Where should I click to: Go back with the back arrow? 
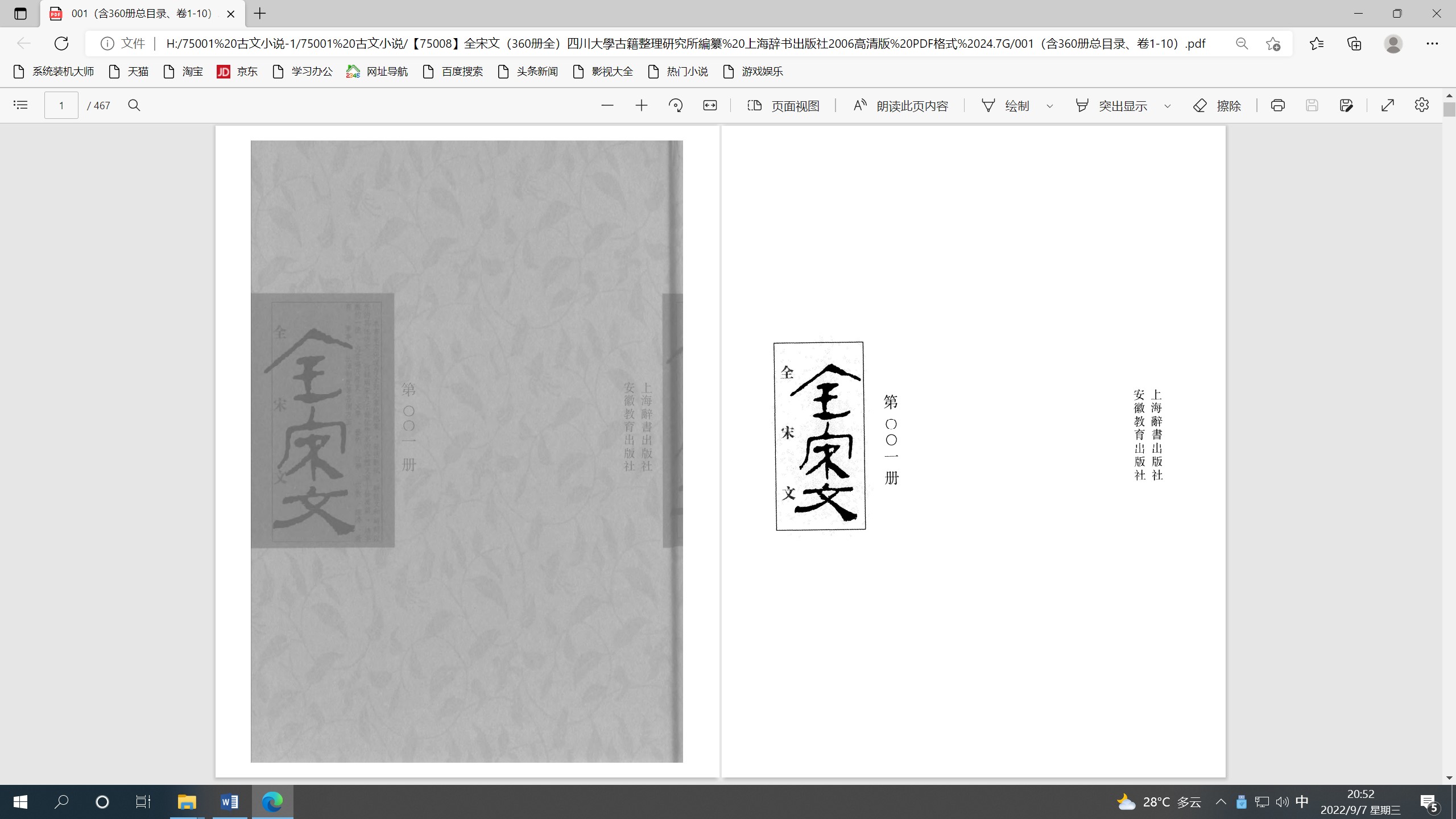(x=24, y=43)
